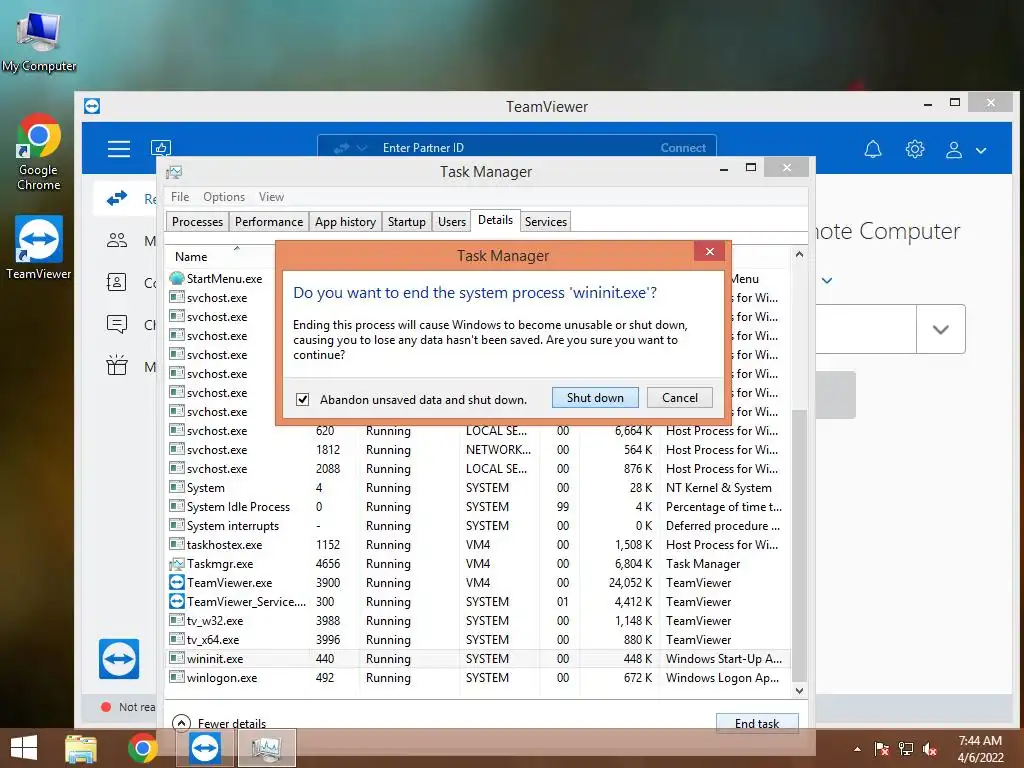This screenshot has height=768, width=1024.
Task: Select gift box sidebar icon
Action: click(117, 365)
